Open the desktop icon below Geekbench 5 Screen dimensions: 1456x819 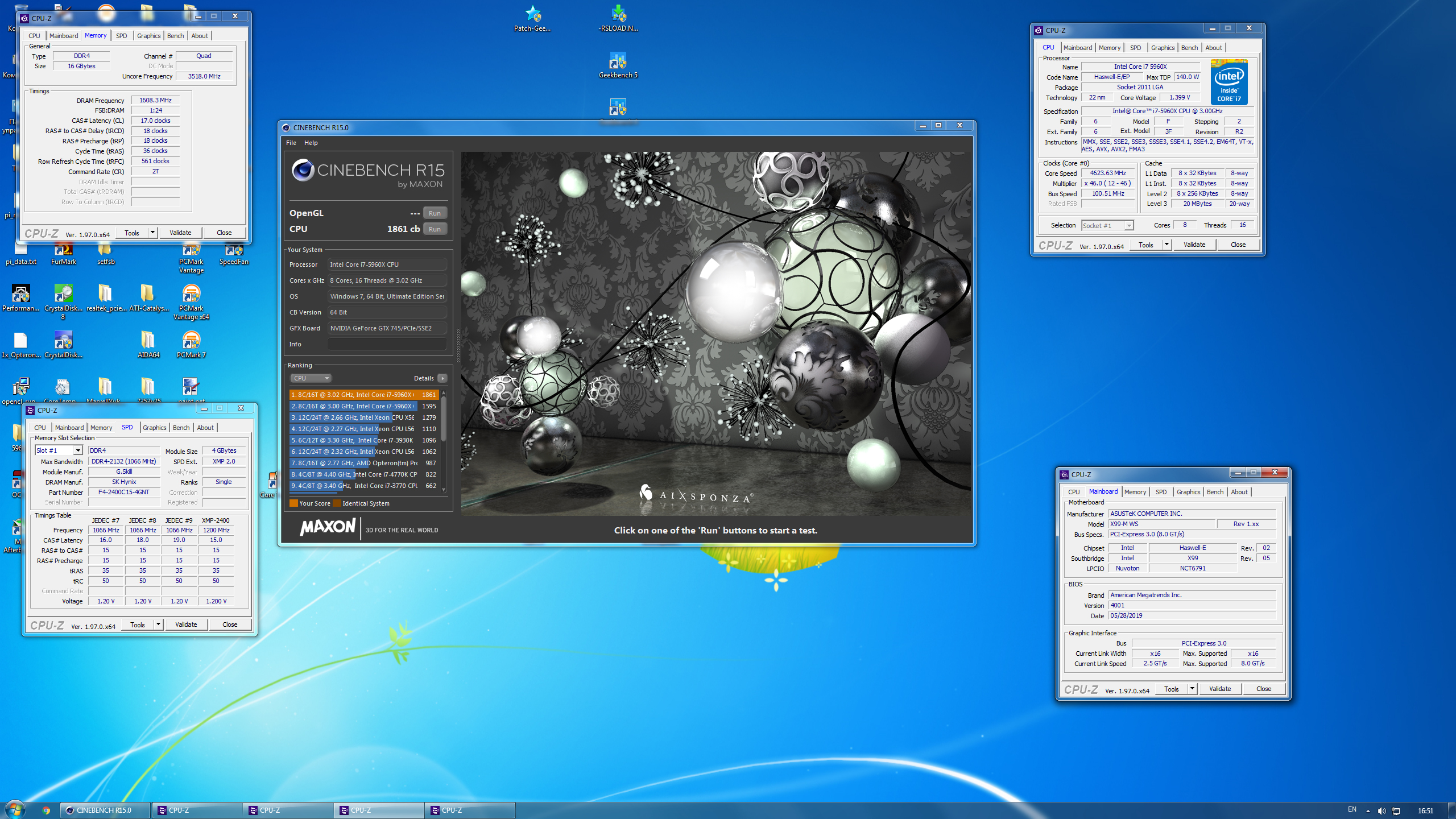tap(618, 108)
